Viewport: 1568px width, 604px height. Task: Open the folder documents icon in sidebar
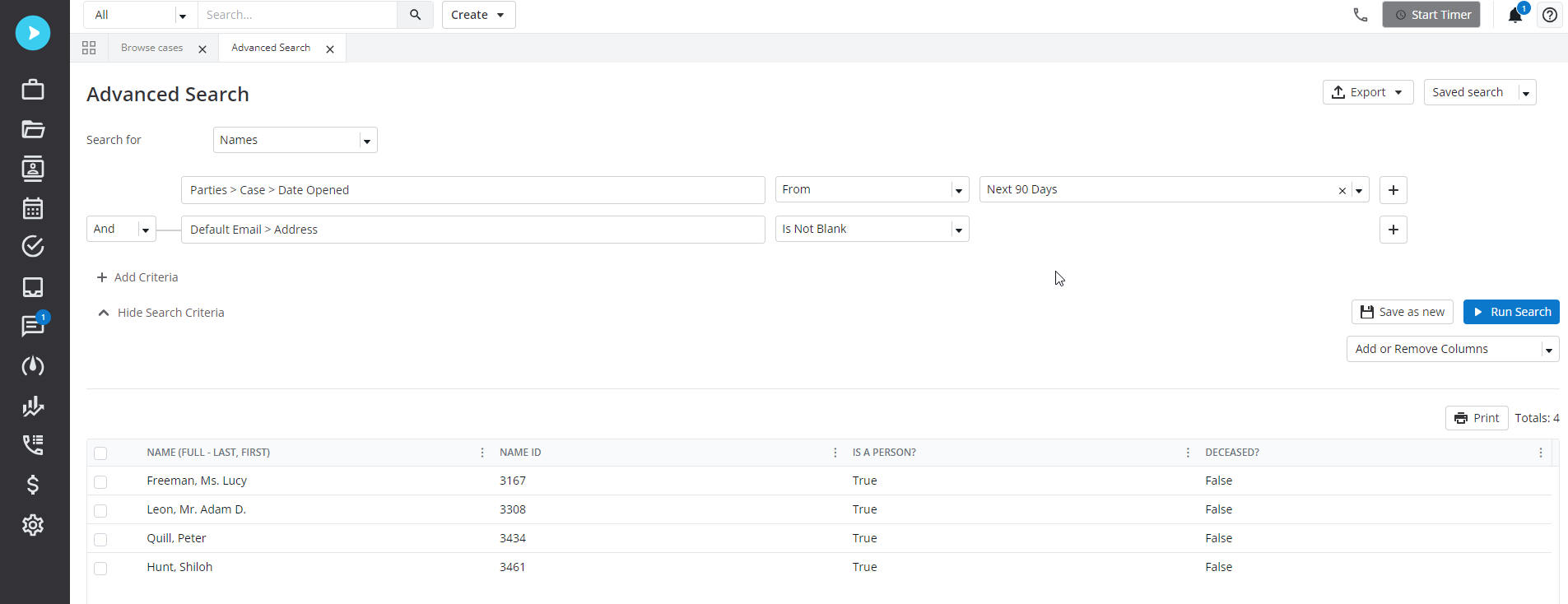tap(33, 129)
